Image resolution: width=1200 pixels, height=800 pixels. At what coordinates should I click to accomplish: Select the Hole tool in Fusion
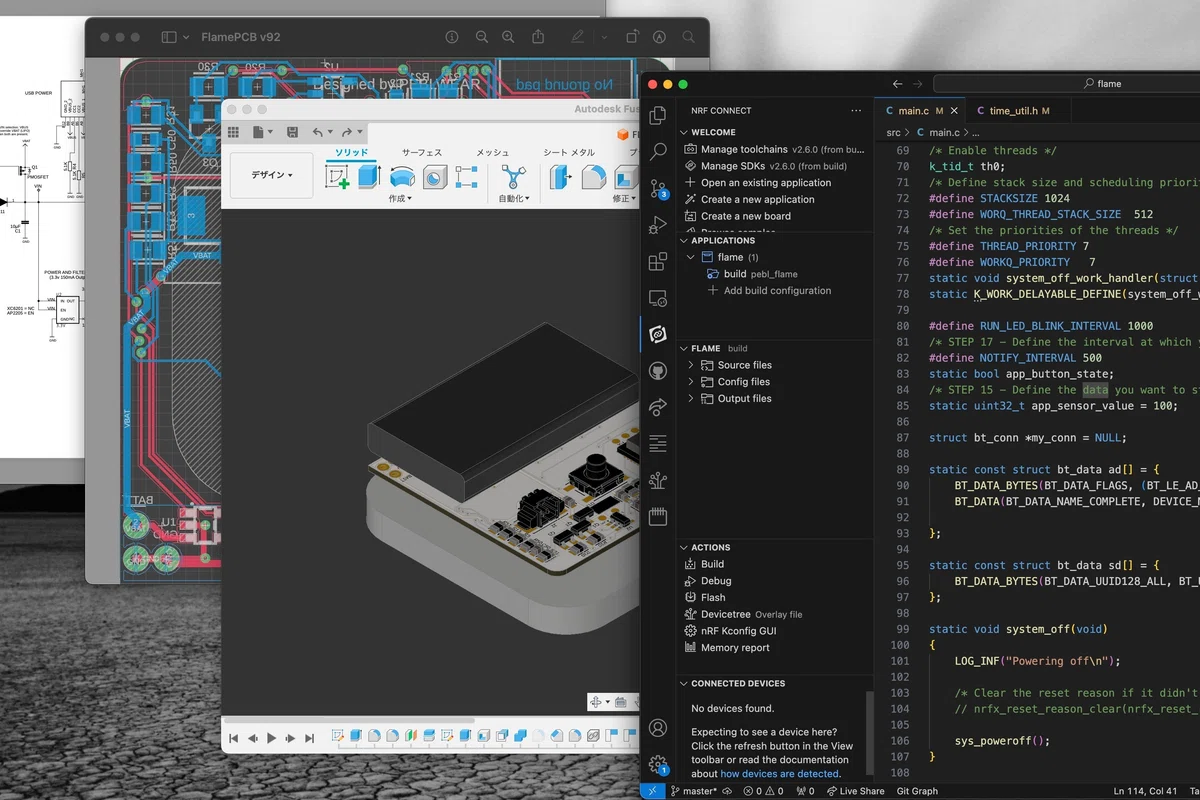pos(434,178)
